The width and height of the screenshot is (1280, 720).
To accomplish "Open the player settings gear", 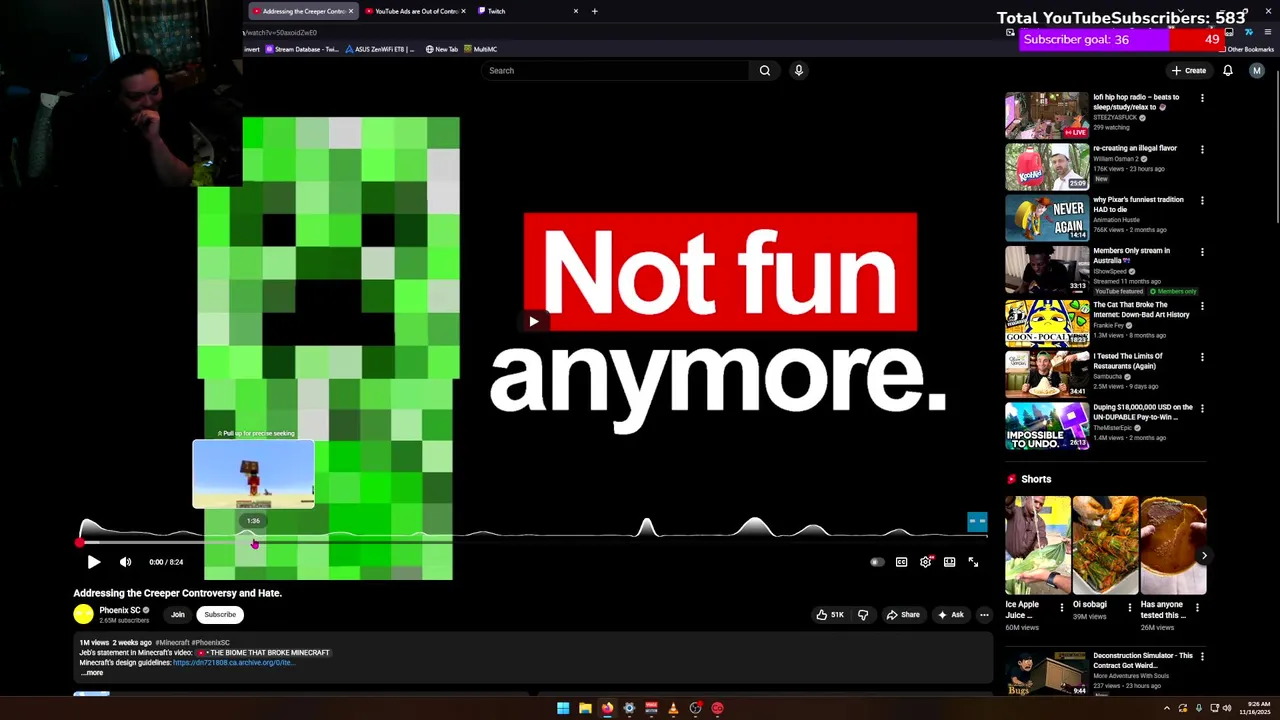I will point(925,562).
